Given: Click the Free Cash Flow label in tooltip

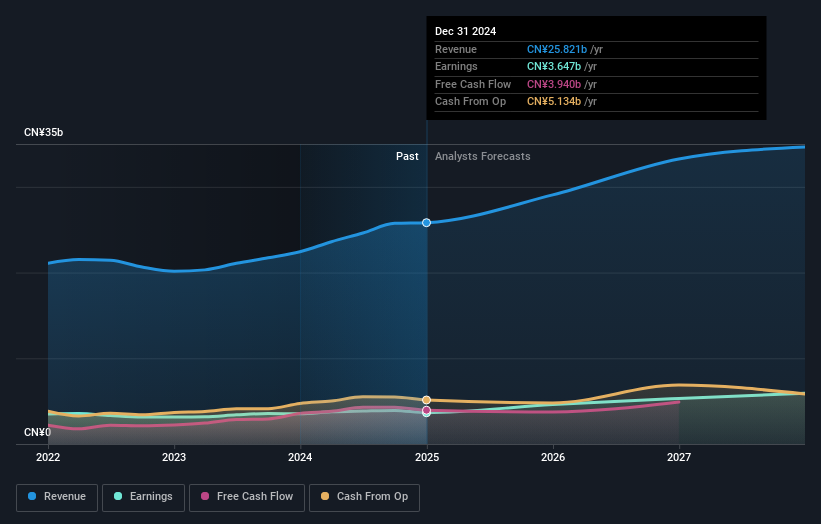Looking at the screenshot, I should 473,84.
